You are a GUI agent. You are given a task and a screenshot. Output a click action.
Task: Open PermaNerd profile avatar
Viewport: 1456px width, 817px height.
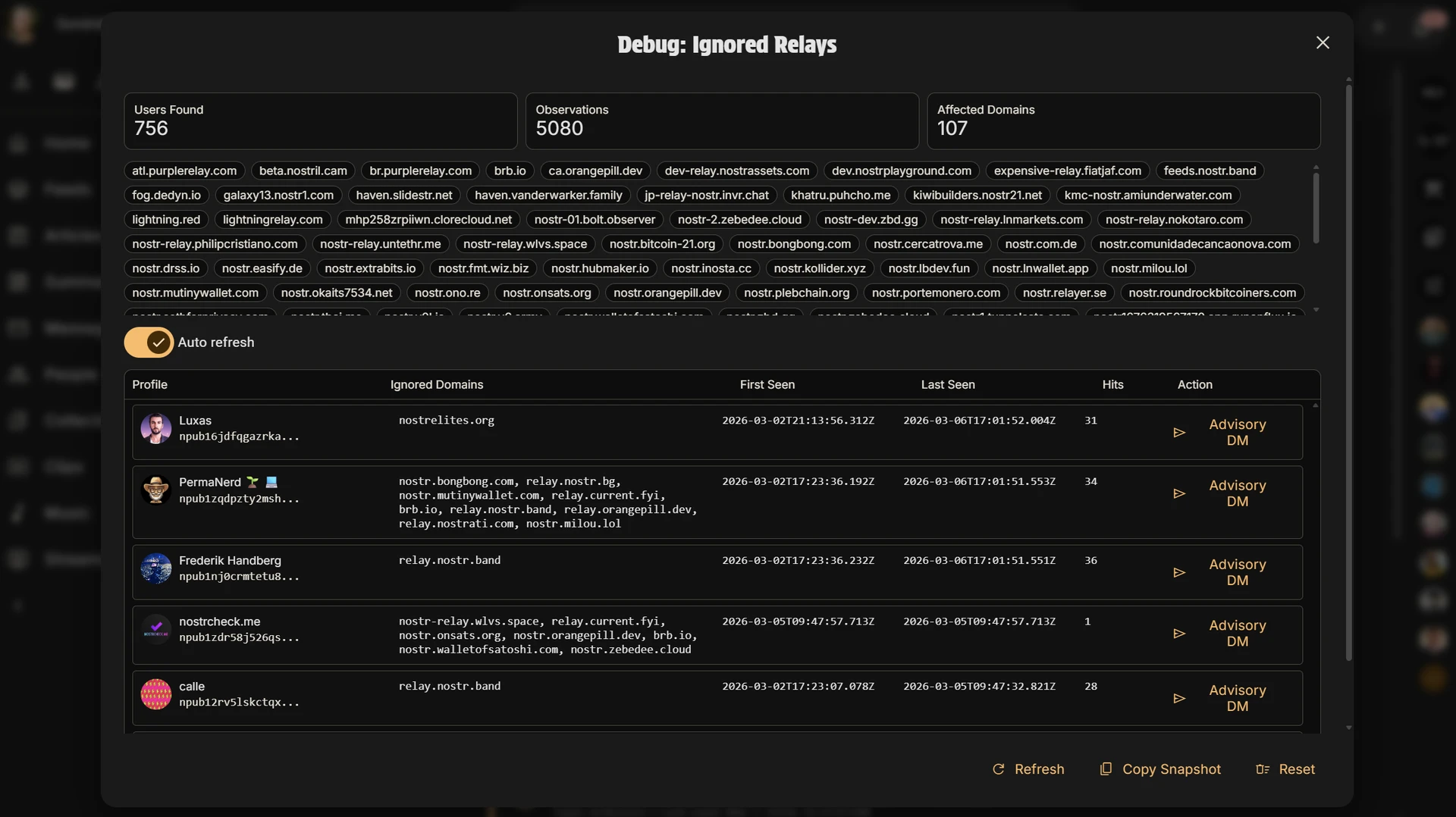pos(156,490)
